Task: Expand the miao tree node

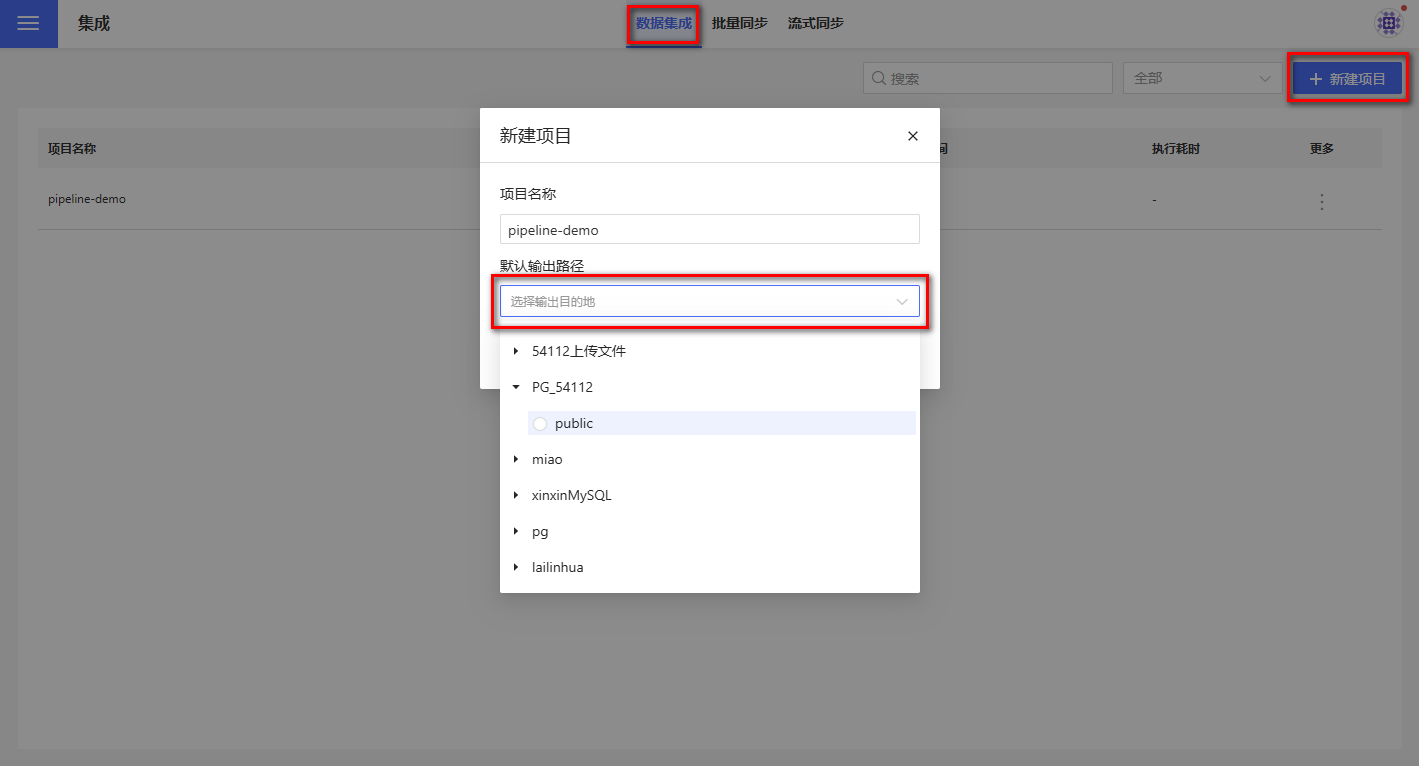Action: [516, 459]
